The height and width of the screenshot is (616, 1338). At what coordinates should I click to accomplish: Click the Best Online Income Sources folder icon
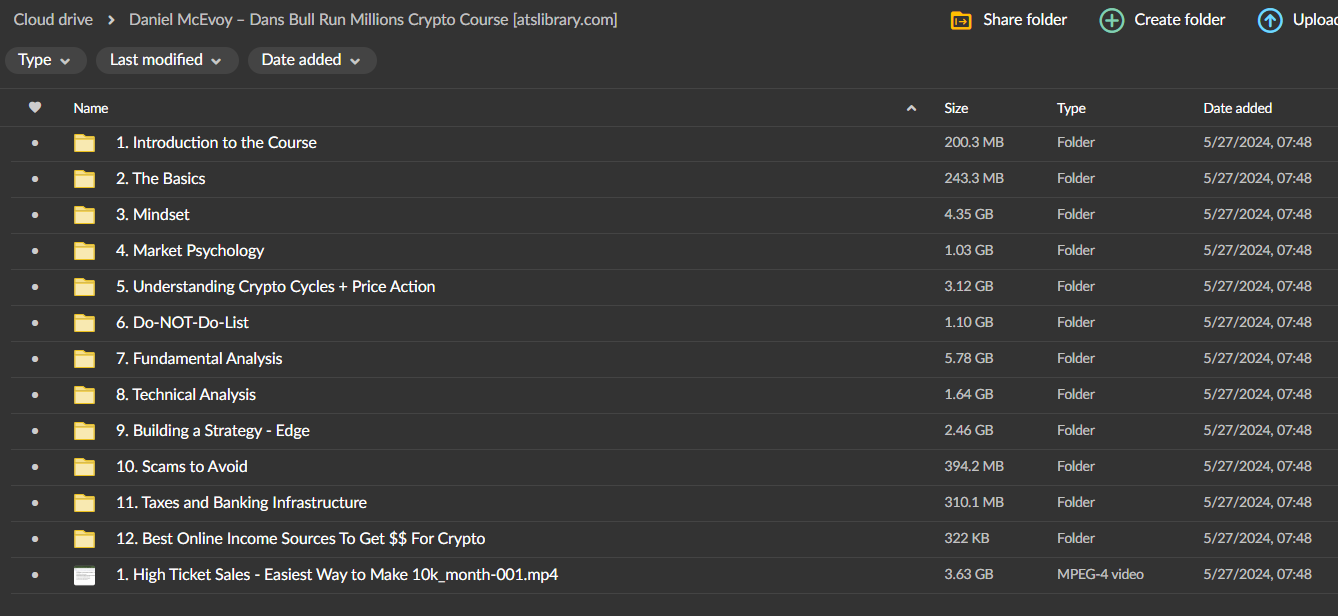[x=84, y=539]
